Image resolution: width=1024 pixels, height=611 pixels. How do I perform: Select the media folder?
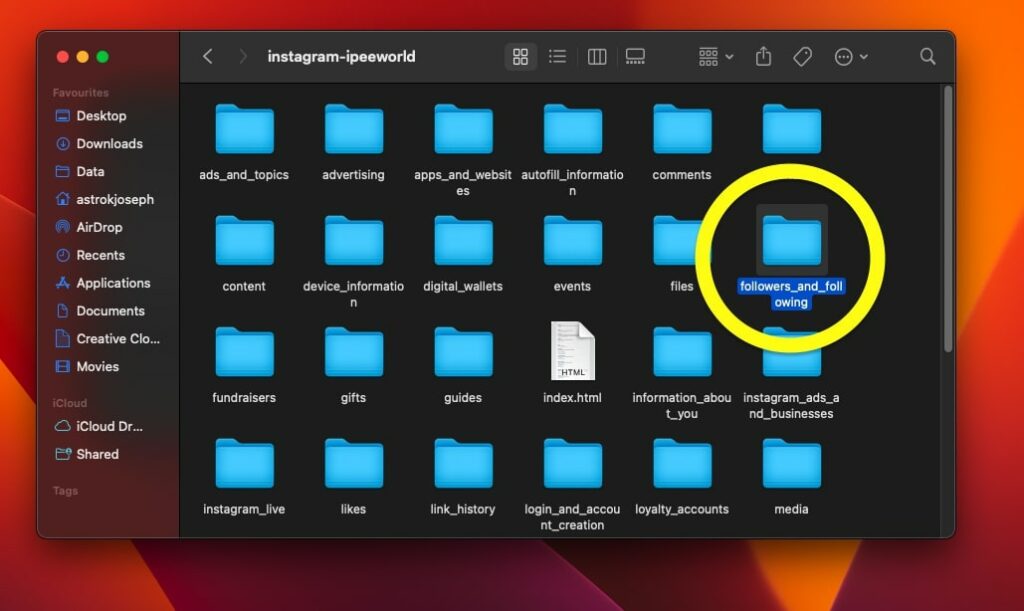coord(791,464)
